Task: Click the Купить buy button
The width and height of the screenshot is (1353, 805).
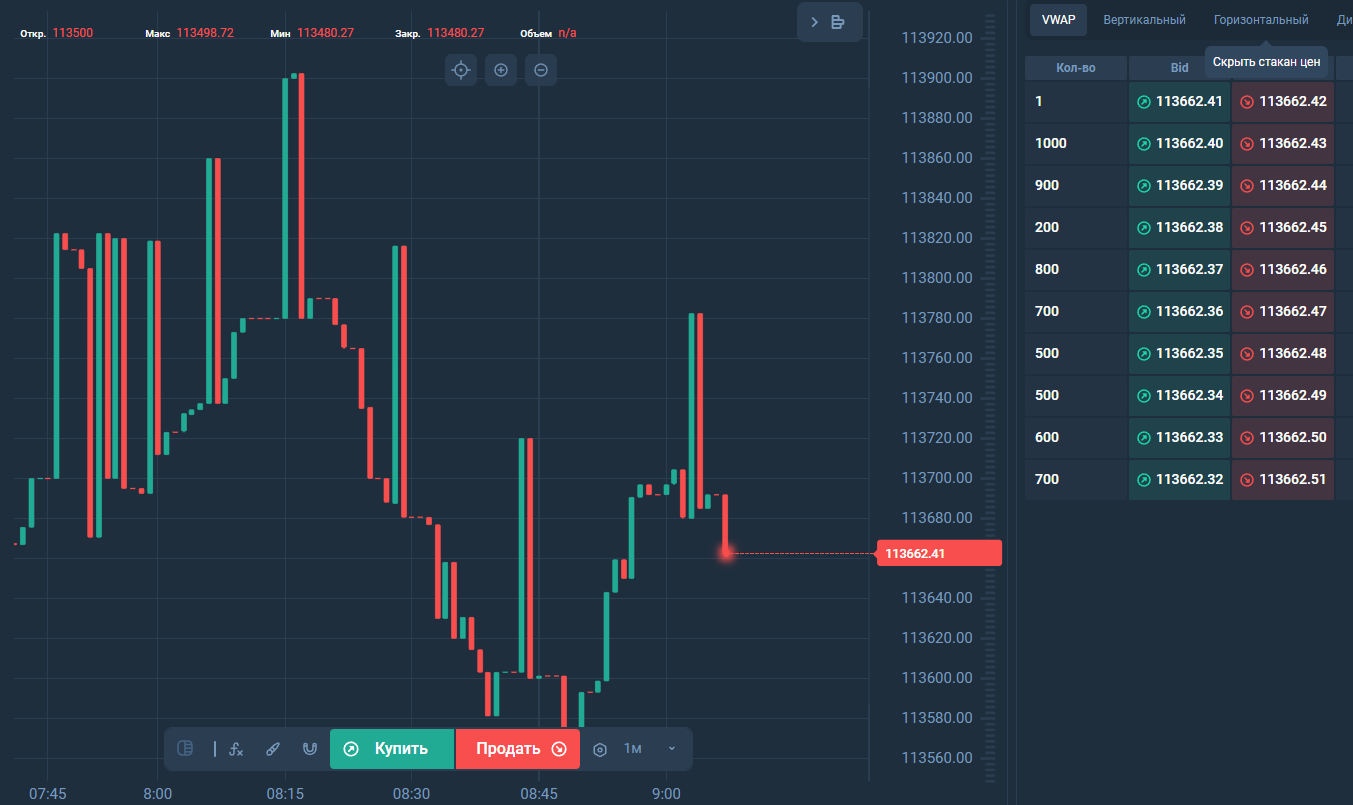Action: pyautogui.click(x=392, y=749)
